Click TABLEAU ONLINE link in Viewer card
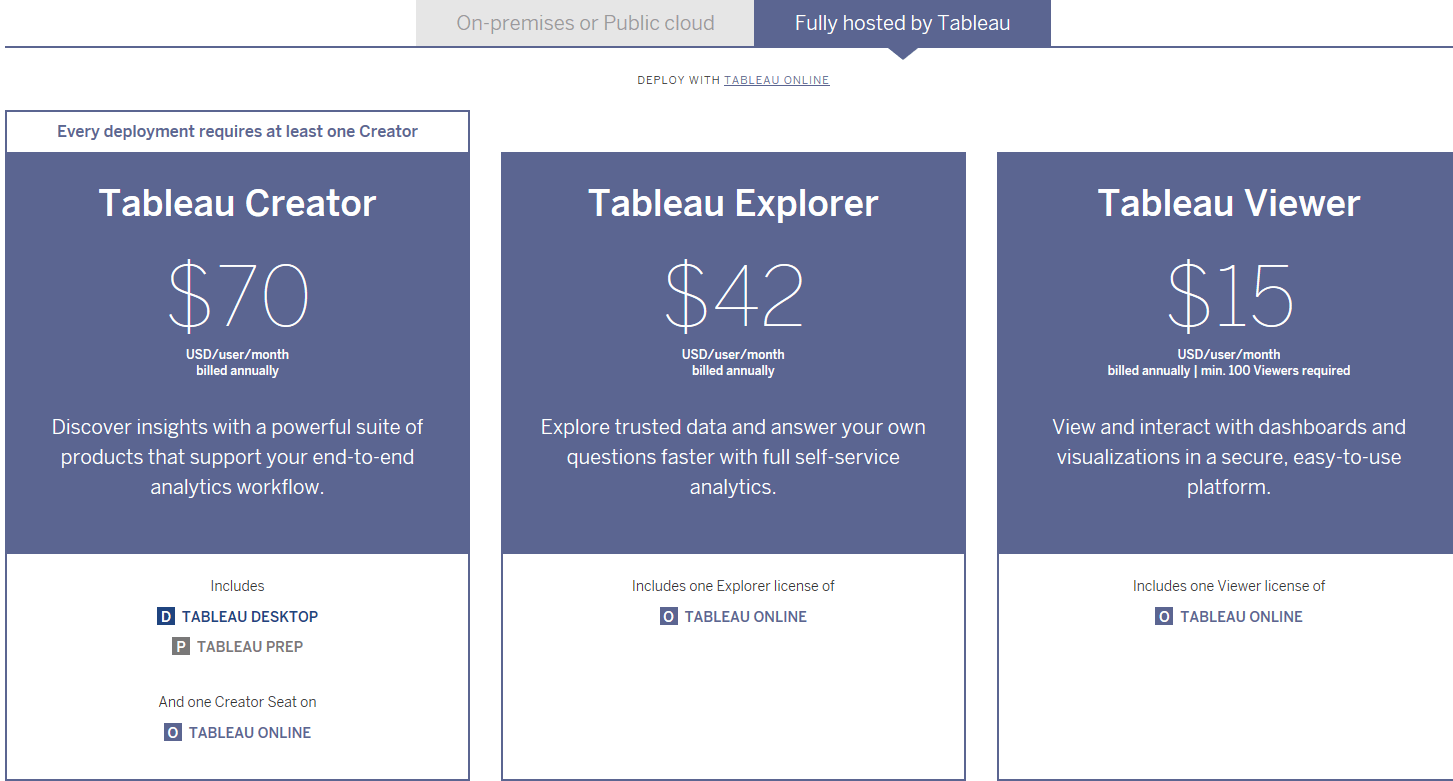This screenshot has width=1453, height=781. 1240,616
